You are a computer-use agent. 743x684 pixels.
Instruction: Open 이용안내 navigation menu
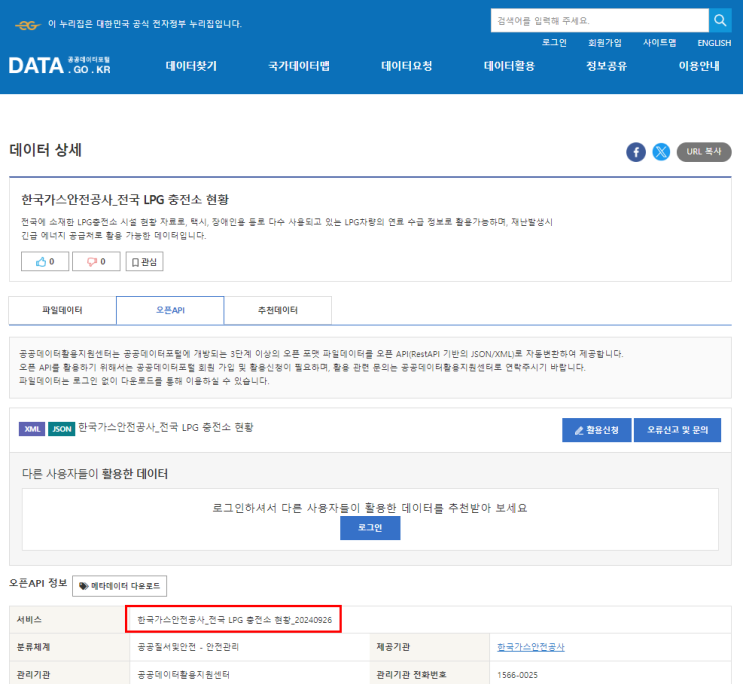(699, 66)
